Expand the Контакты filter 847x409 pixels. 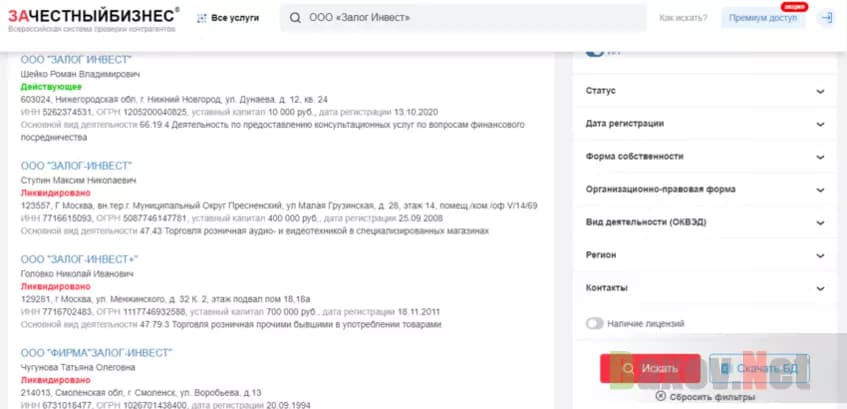click(x=705, y=288)
